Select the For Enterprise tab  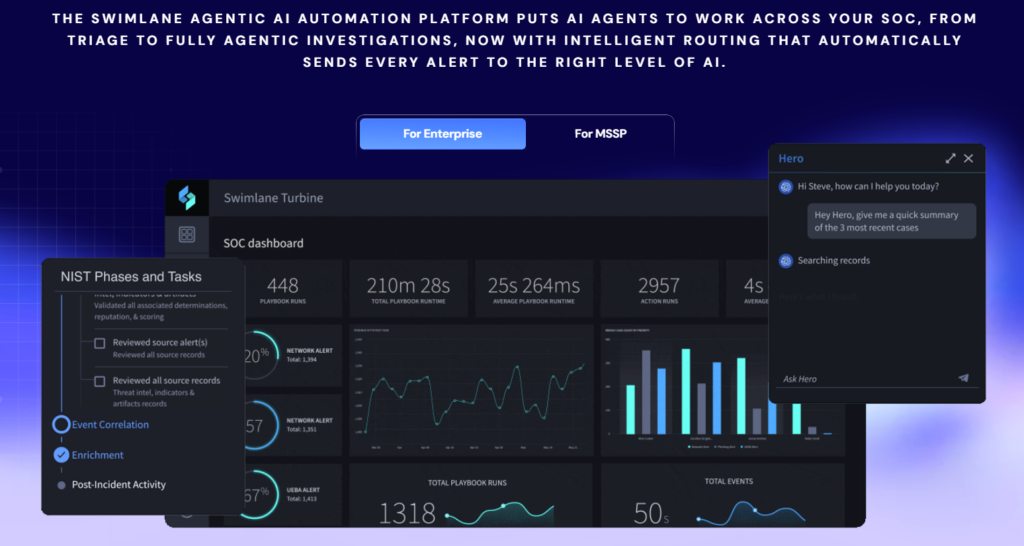(442, 134)
